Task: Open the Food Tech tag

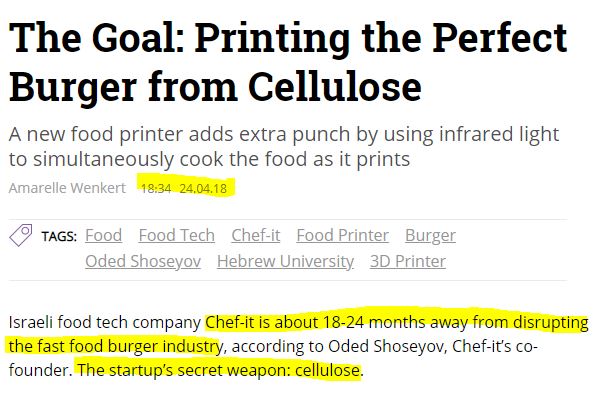Action: tap(176, 236)
